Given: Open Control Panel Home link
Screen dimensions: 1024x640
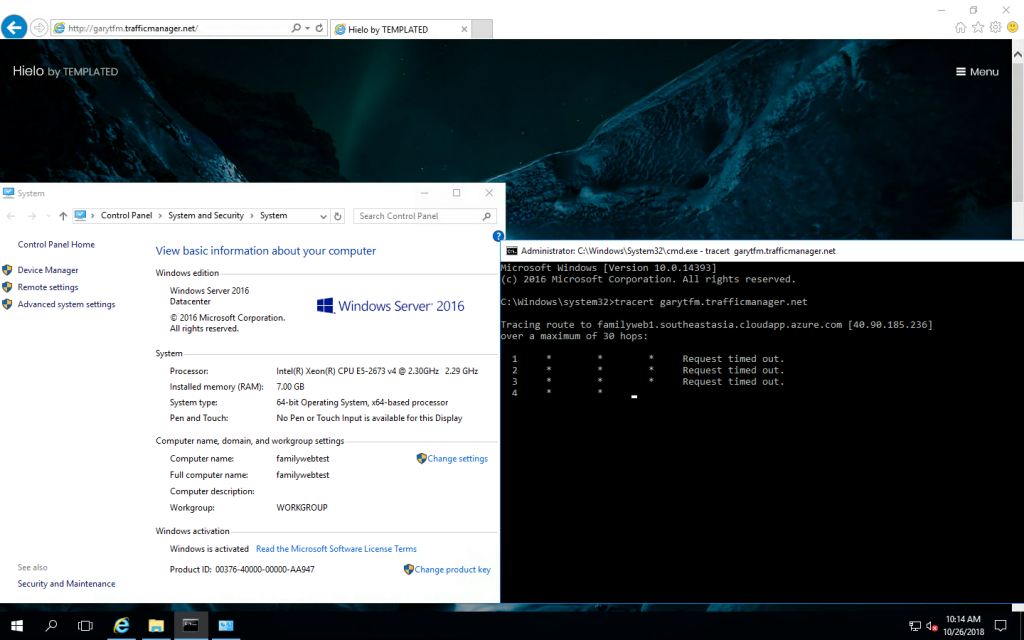Looking at the screenshot, I should (56, 244).
